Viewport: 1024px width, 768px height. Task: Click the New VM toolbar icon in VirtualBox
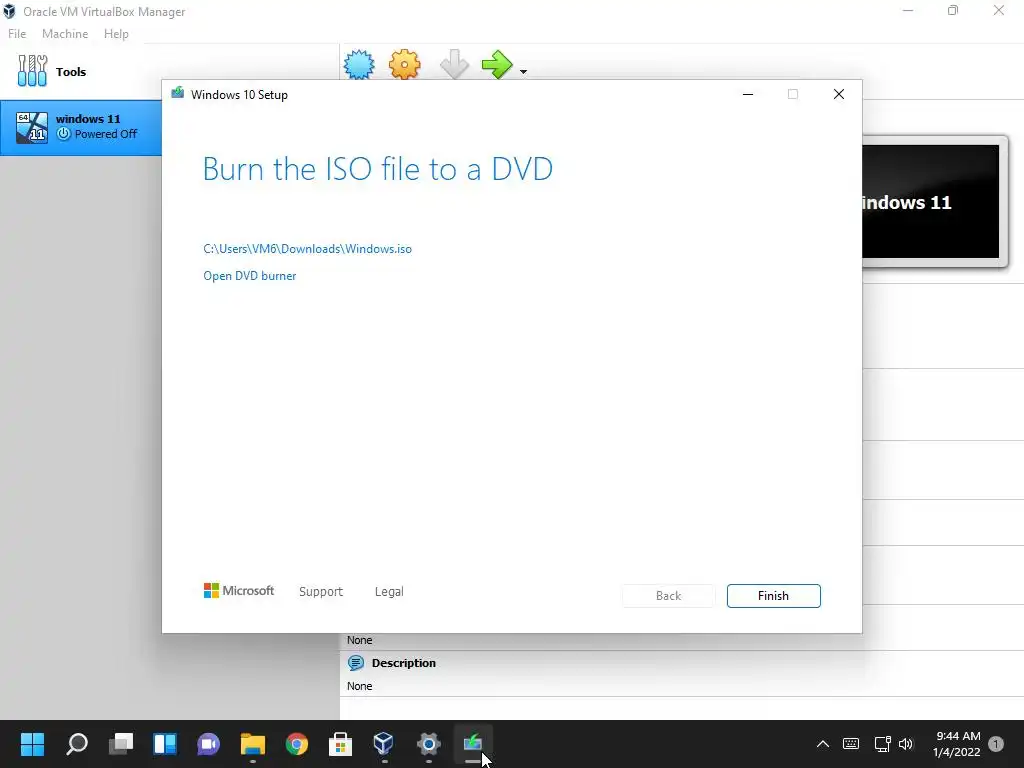click(x=359, y=65)
